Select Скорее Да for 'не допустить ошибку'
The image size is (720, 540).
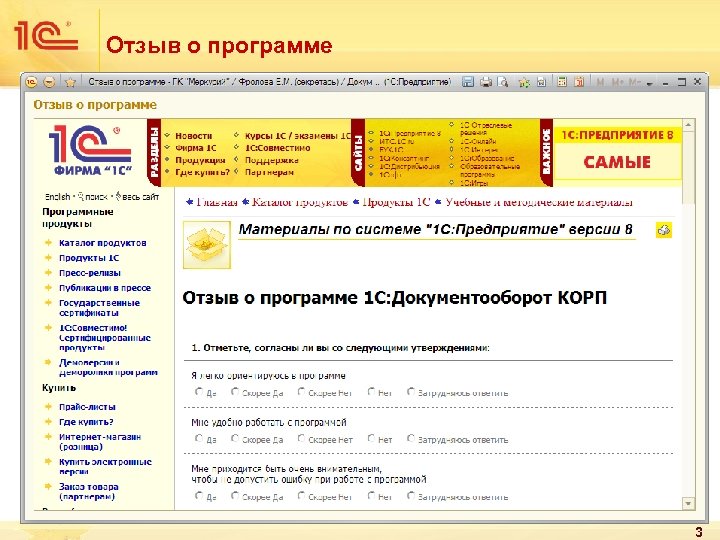235,495
